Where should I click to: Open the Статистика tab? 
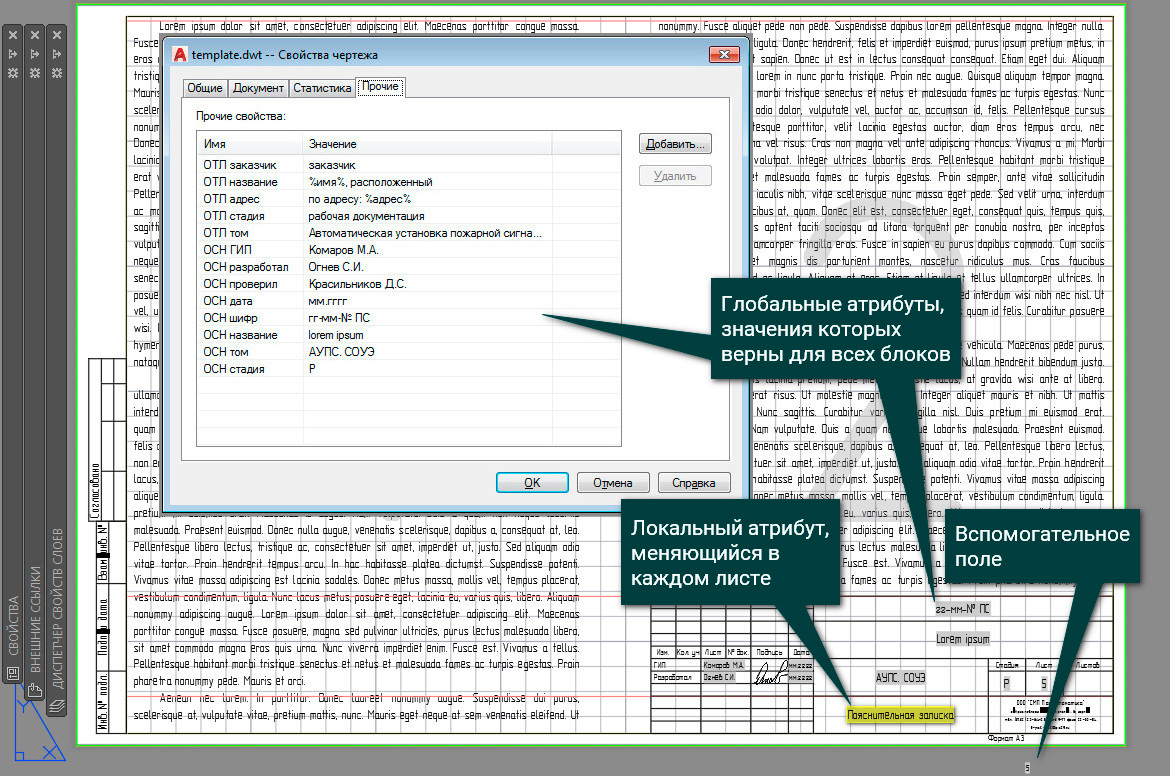pos(322,88)
